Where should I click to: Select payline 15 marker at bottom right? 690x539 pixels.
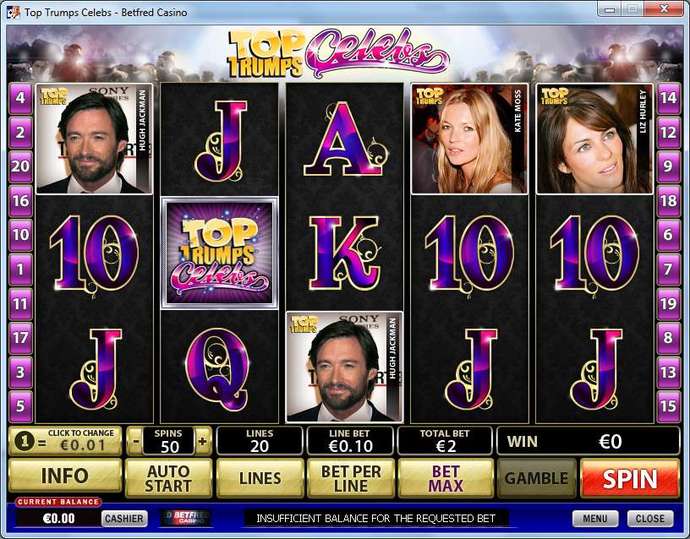pos(668,407)
